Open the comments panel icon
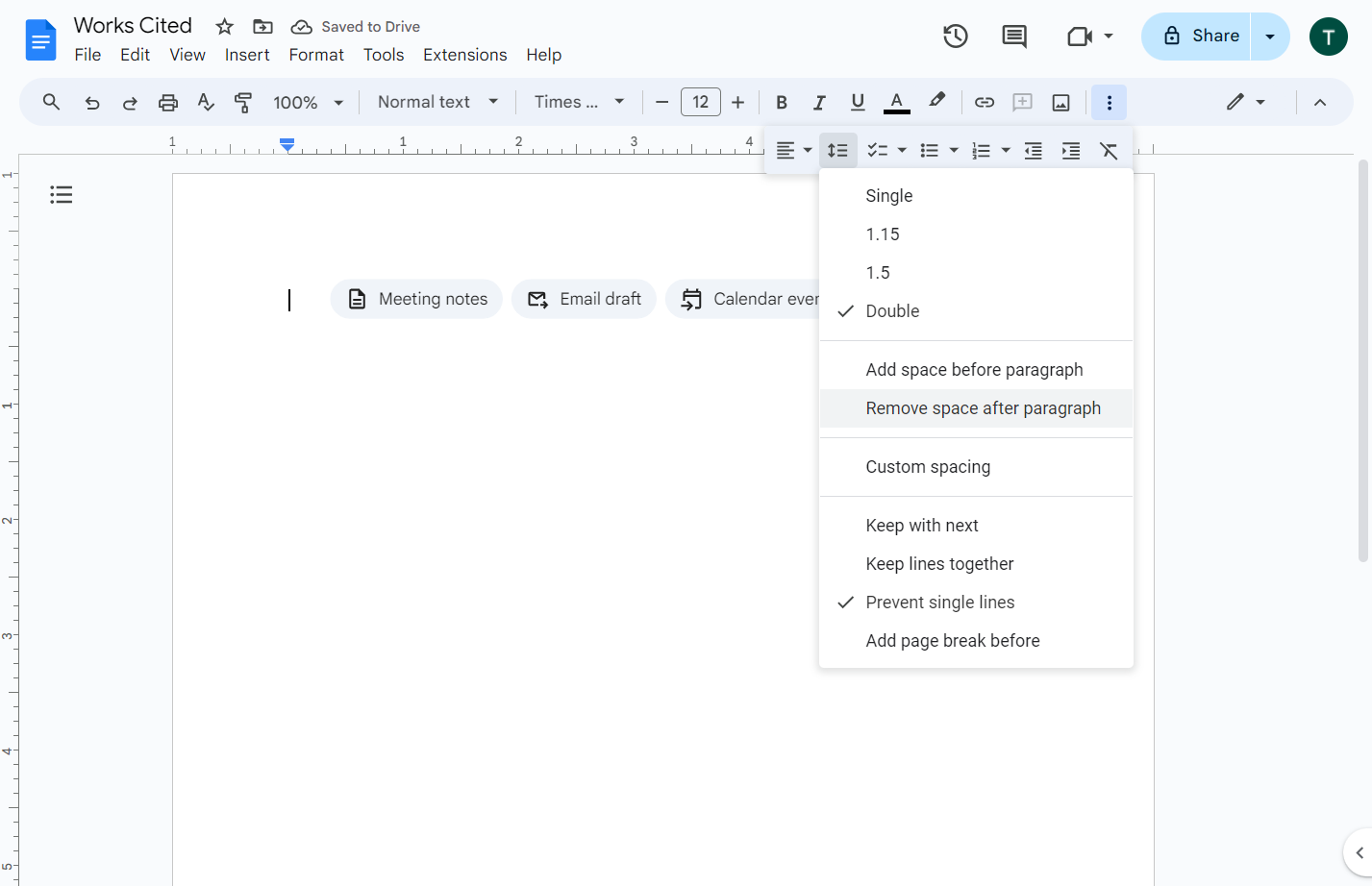Image resolution: width=1372 pixels, height=886 pixels. point(1013,37)
